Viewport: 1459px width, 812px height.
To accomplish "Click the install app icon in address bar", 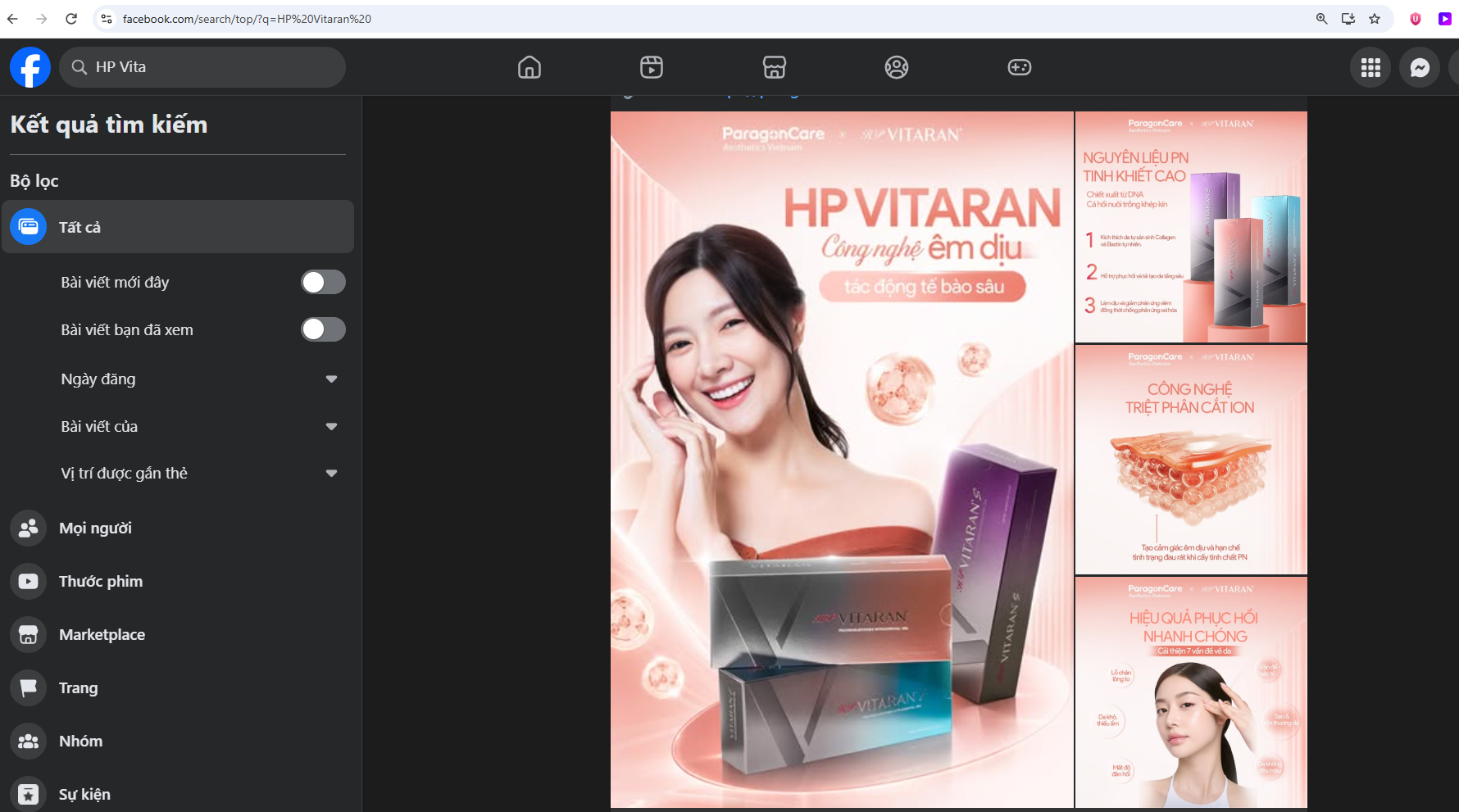I will pos(1348,19).
